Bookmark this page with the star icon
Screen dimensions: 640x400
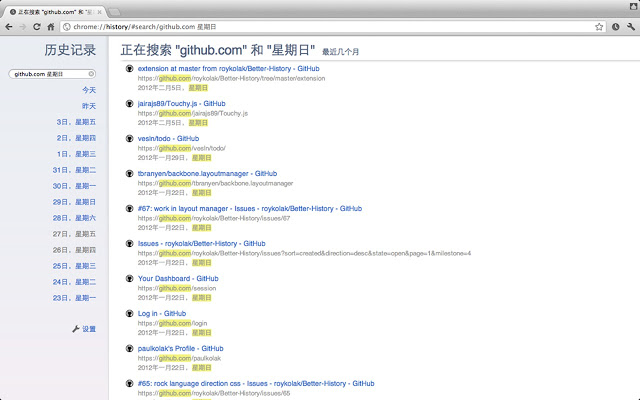599,27
